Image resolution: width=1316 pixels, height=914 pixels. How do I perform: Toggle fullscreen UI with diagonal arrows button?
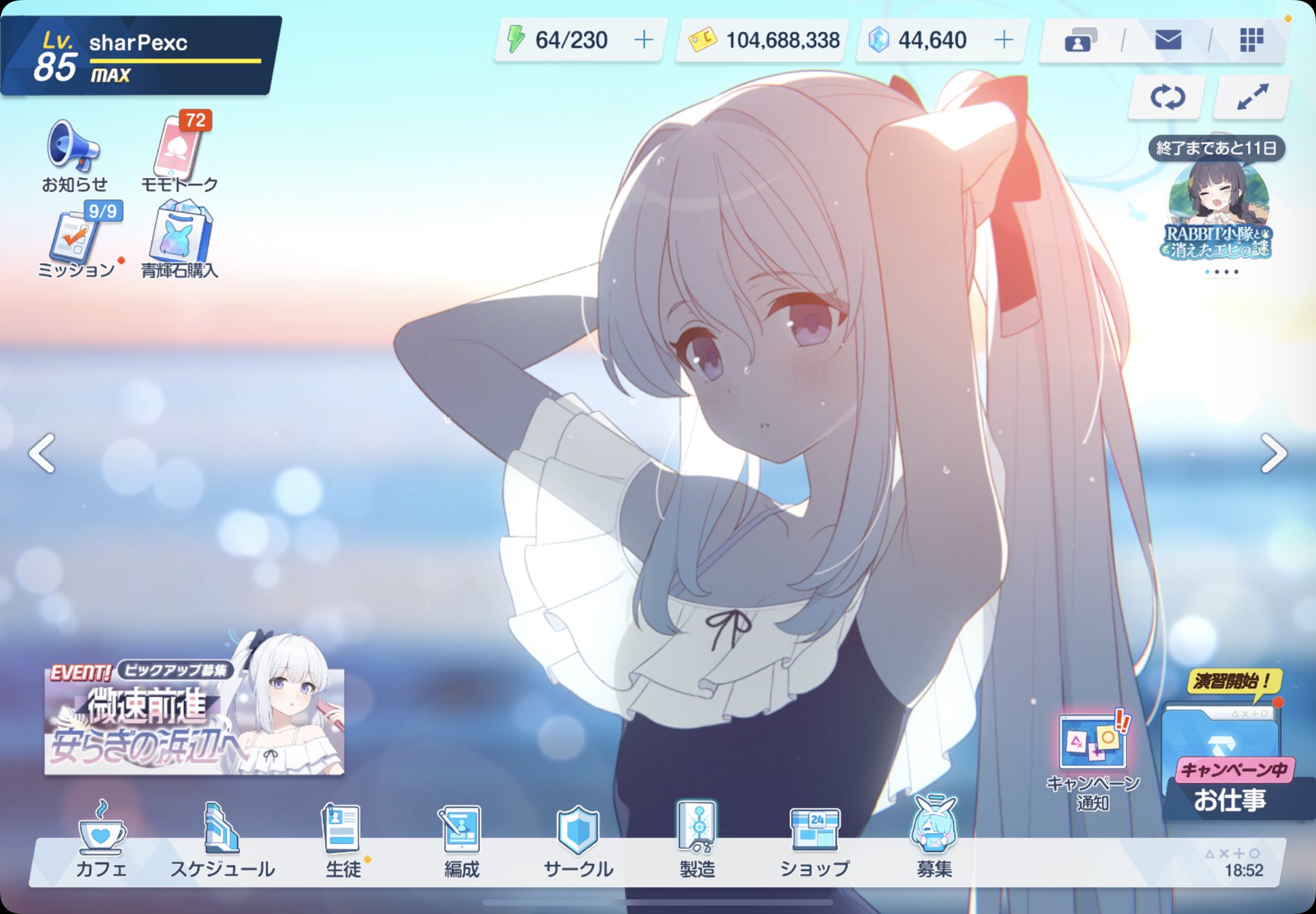click(1252, 98)
